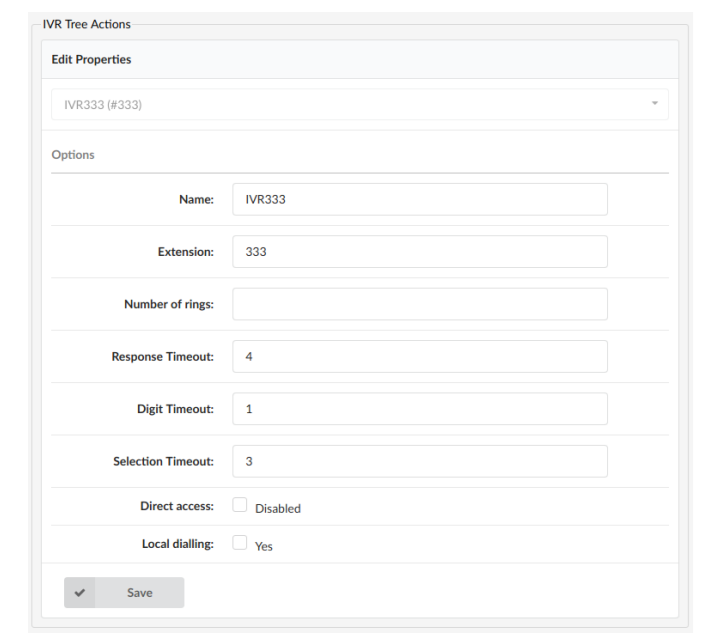The height and width of the screenshot is (643, 720).
Task: Click the Options section heading
Action: [x=73, y=155]
